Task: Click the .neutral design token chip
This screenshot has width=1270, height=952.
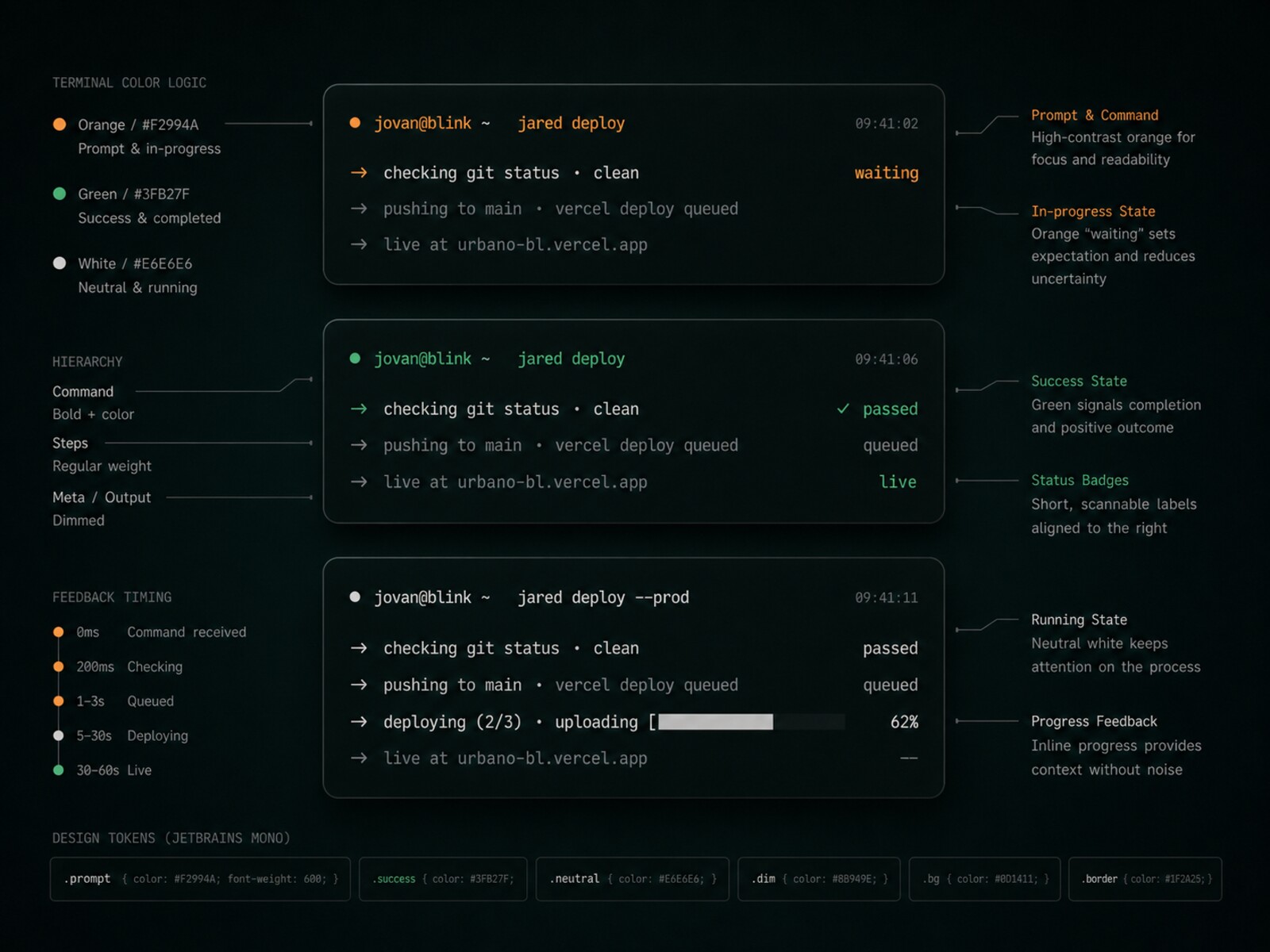Action: coord(633,879)
